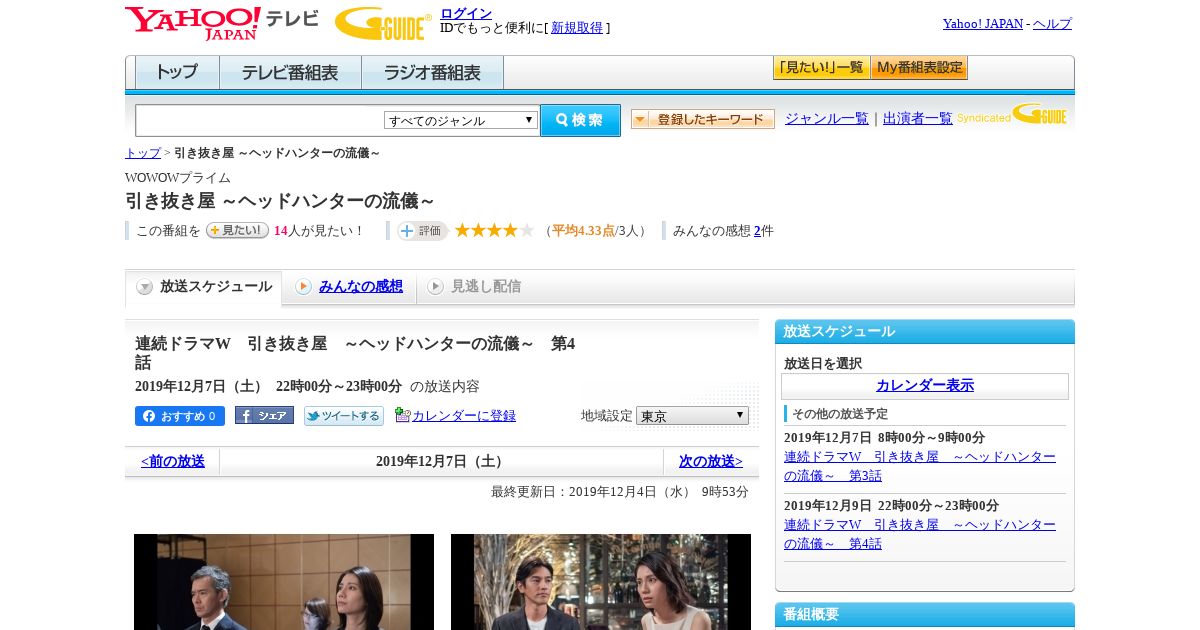The width and height of the screenshot is (1200, 630).
Task: Open the 第3話 broadcast schedule link
Action: point(920,466)
